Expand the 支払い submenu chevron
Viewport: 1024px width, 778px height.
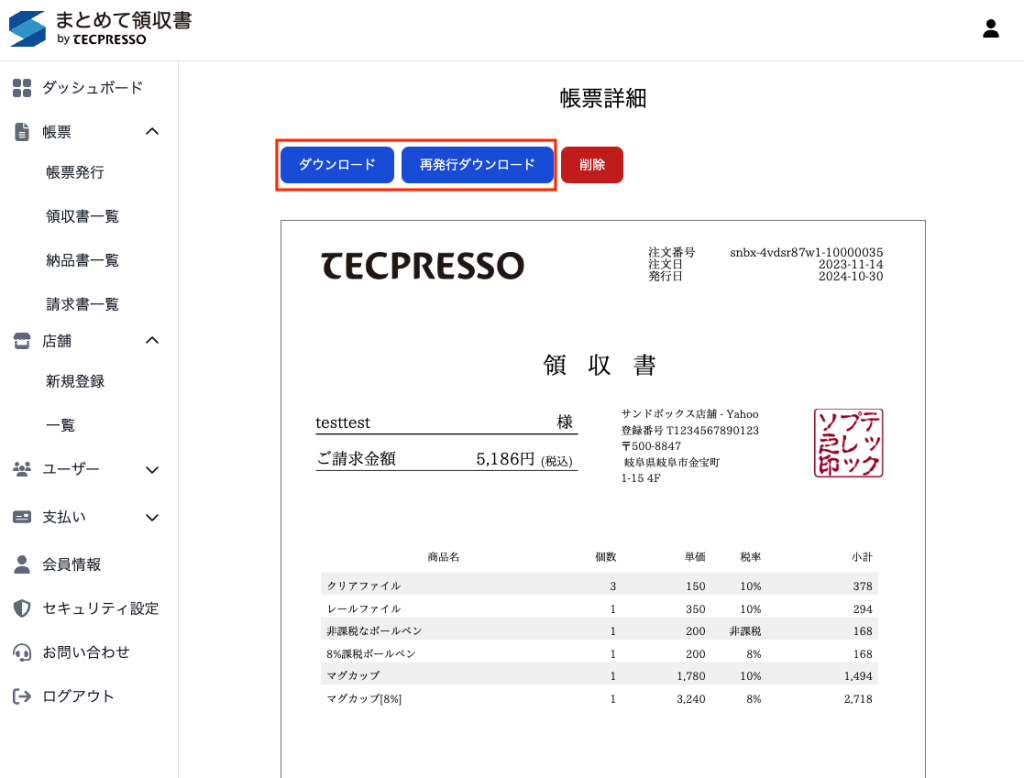point(152,518)
